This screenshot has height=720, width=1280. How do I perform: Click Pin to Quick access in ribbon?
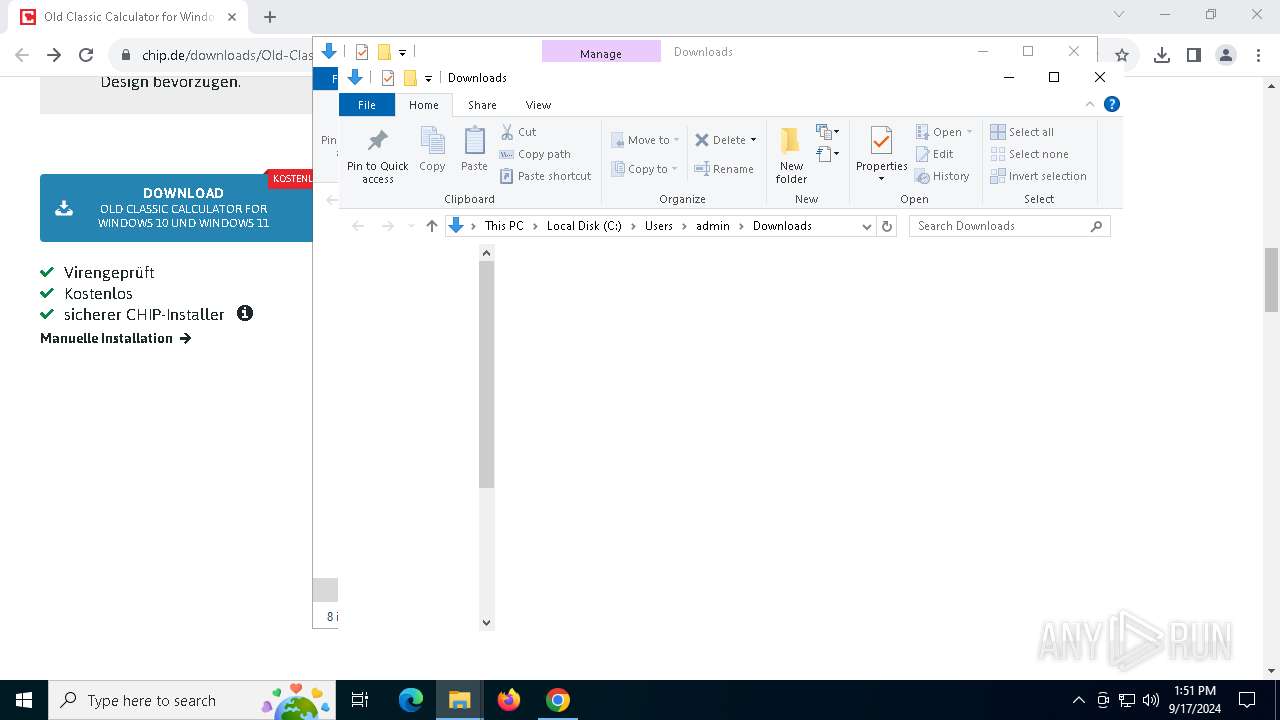378,155
